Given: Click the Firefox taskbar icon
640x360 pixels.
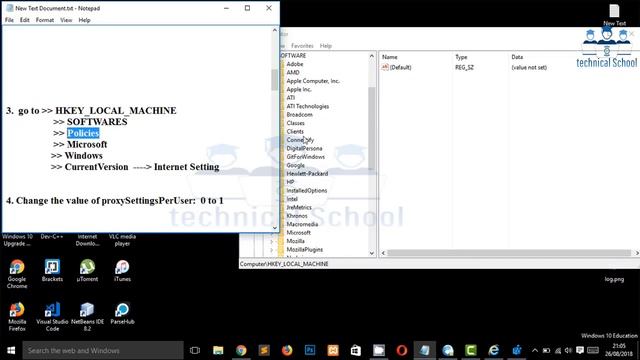Looking at the screenshot, I should pos(287,350).
